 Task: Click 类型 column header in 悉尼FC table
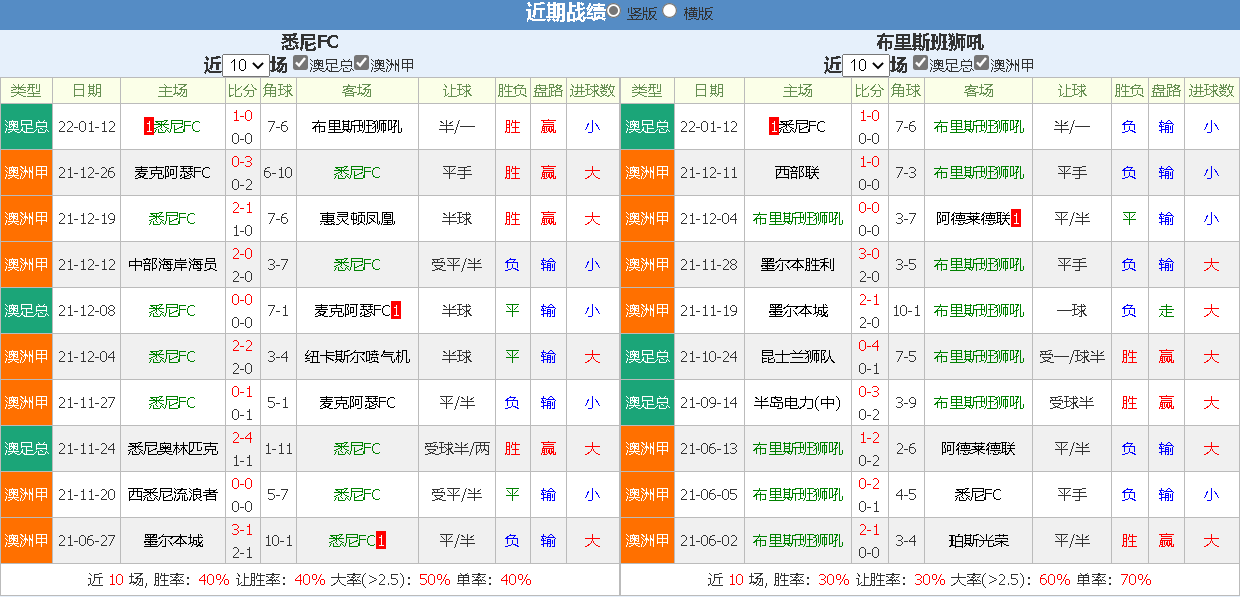coord(26,91)
